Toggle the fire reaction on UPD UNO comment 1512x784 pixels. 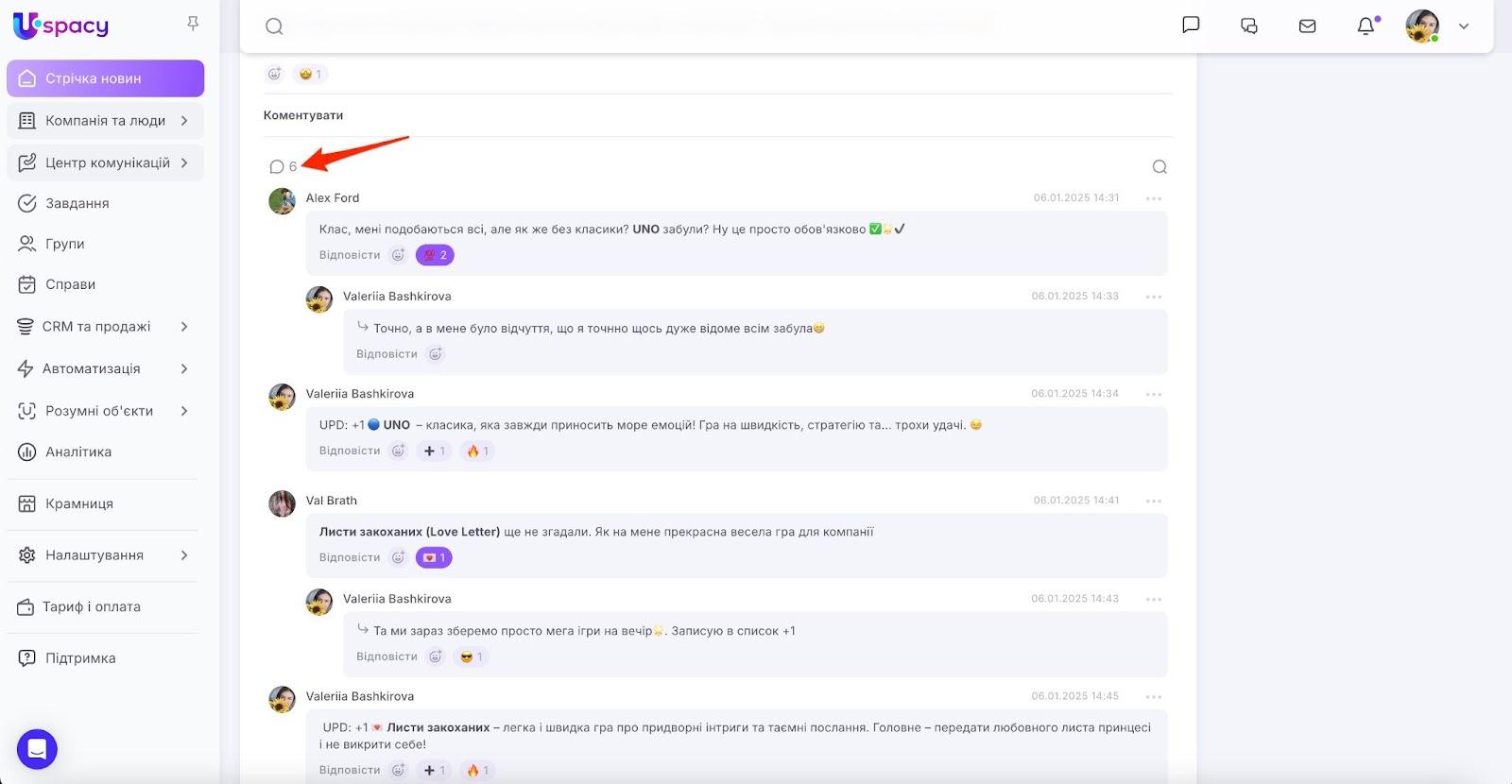tap(477, 451)
